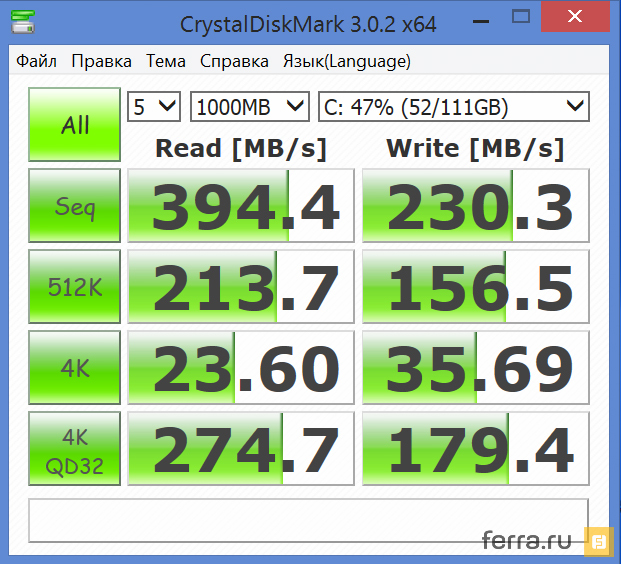
Task: Open the Тема menu
Action: pos(165,61)
